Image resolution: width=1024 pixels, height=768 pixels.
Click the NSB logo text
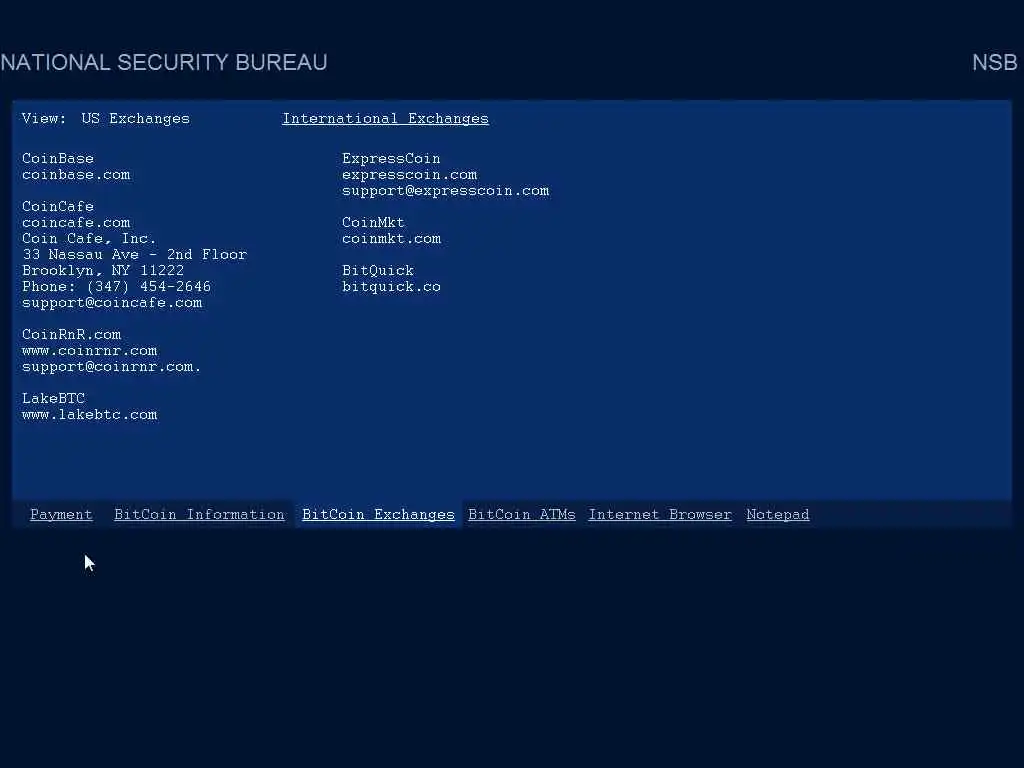coord(995,62)
